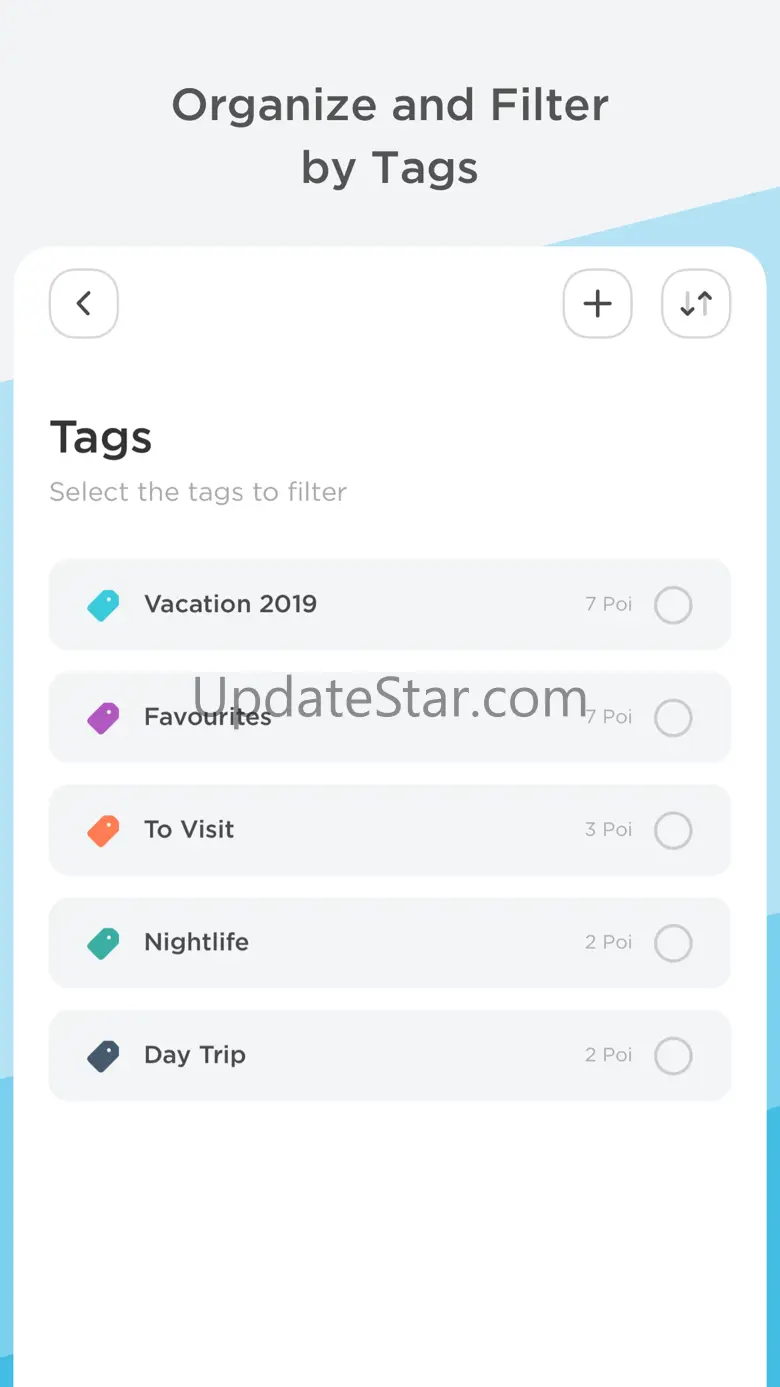Select the Favourites radio circle

[673, 718]
